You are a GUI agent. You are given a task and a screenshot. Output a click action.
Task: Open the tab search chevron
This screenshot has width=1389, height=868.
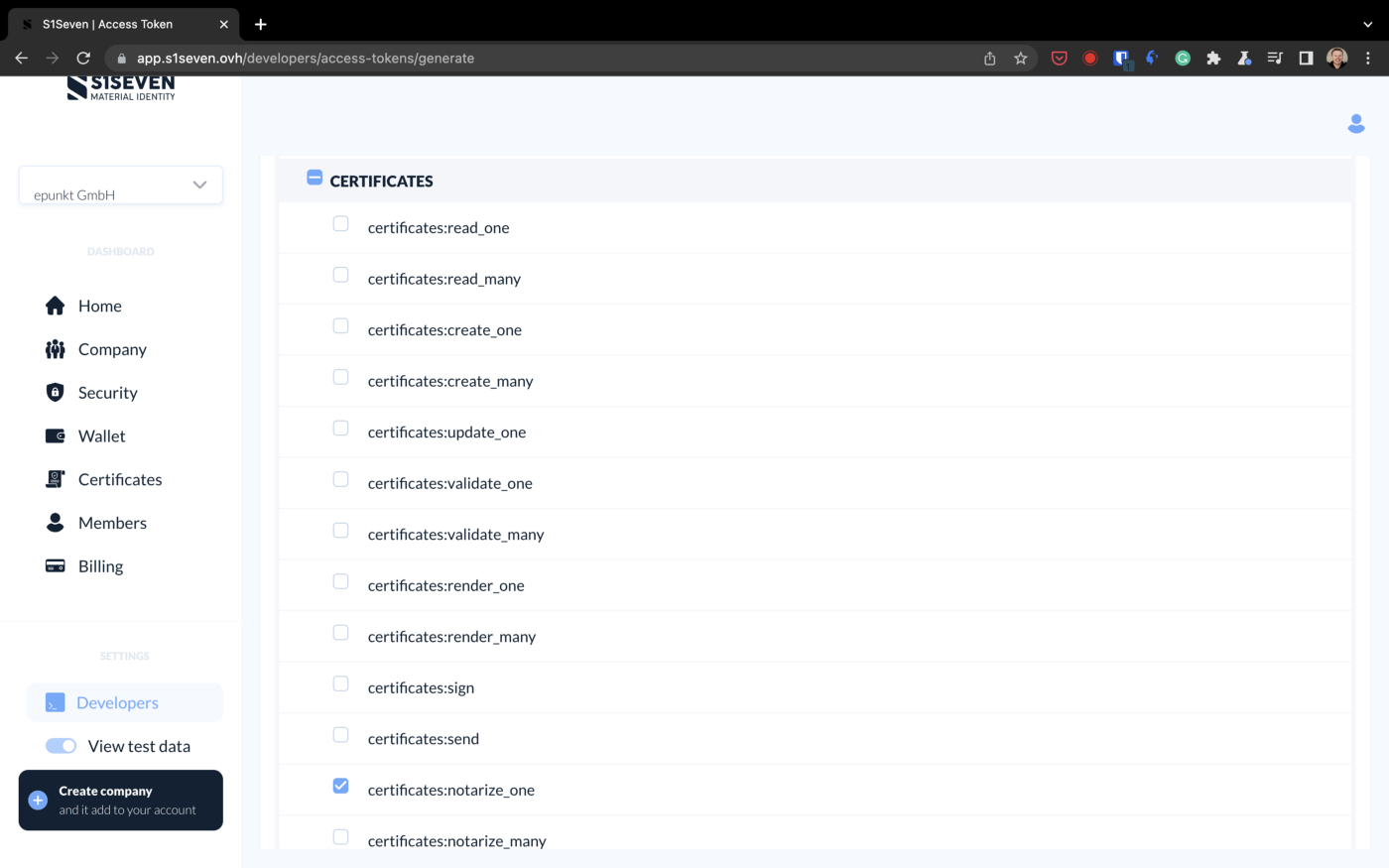pos(1367,24)
